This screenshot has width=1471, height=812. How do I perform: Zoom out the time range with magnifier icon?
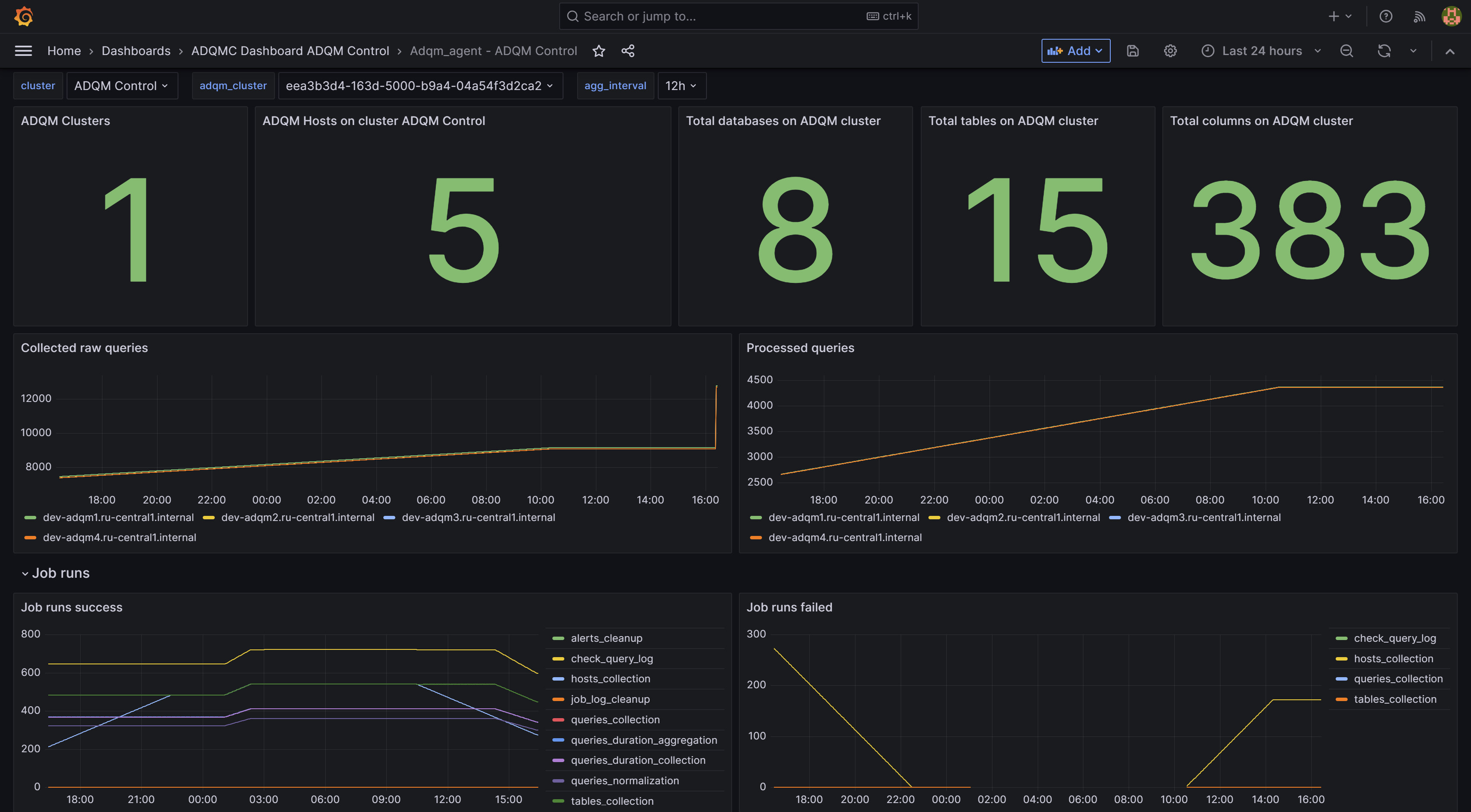[x=1346, y=50]
